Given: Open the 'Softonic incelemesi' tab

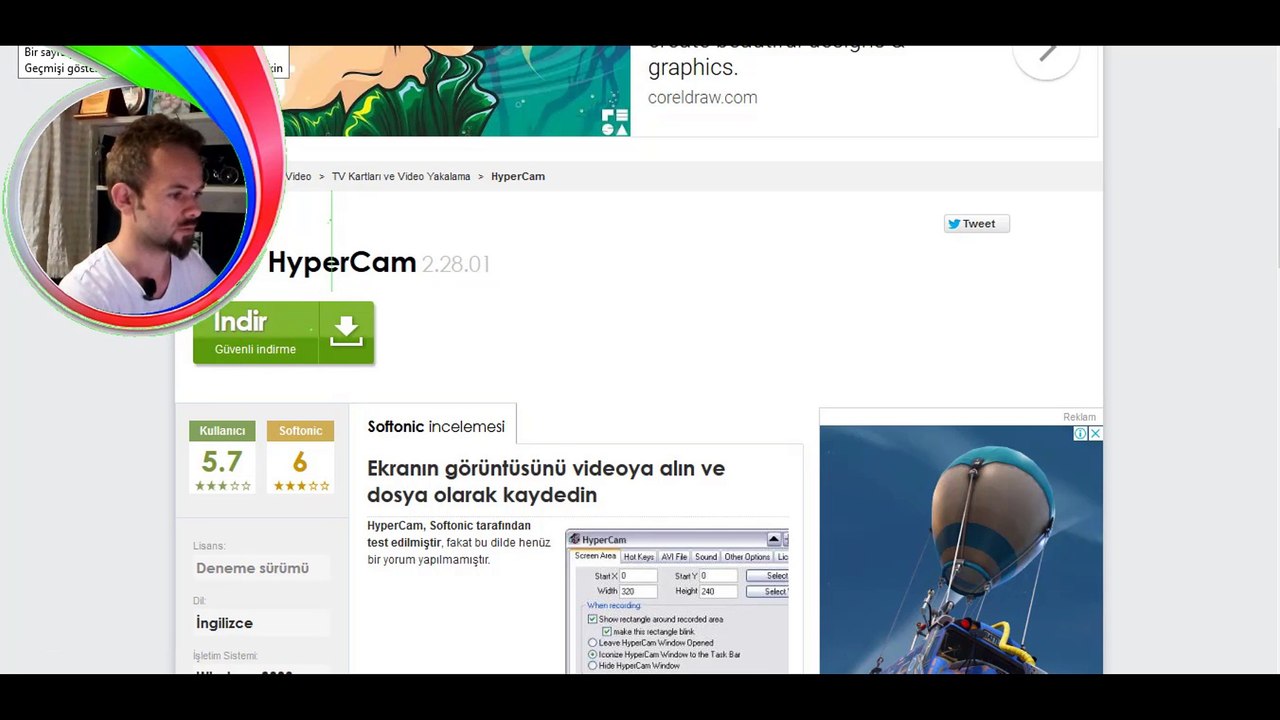Looking at the screenshot, I should [x=436, y=427].
